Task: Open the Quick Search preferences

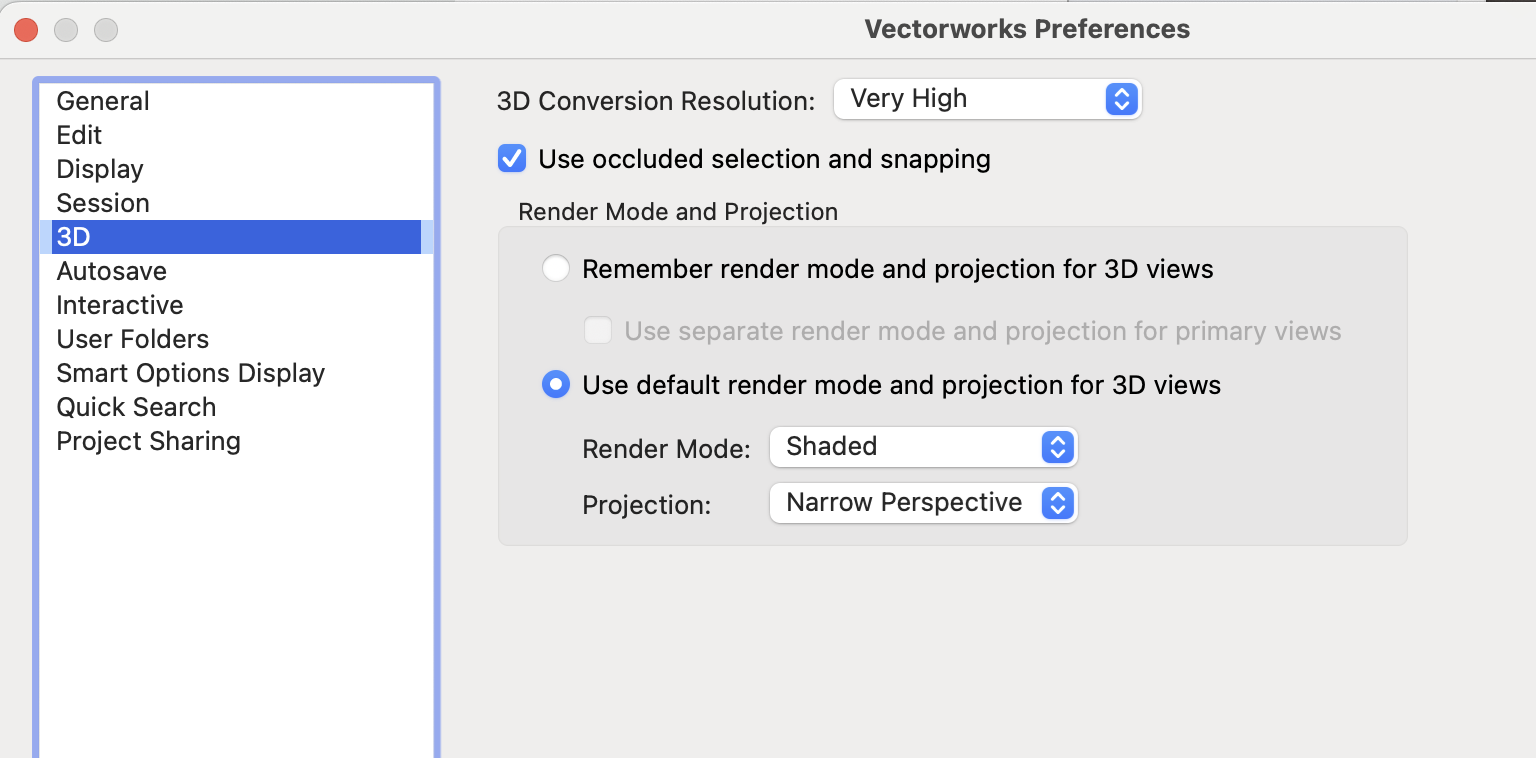Action: pos(136,407)
